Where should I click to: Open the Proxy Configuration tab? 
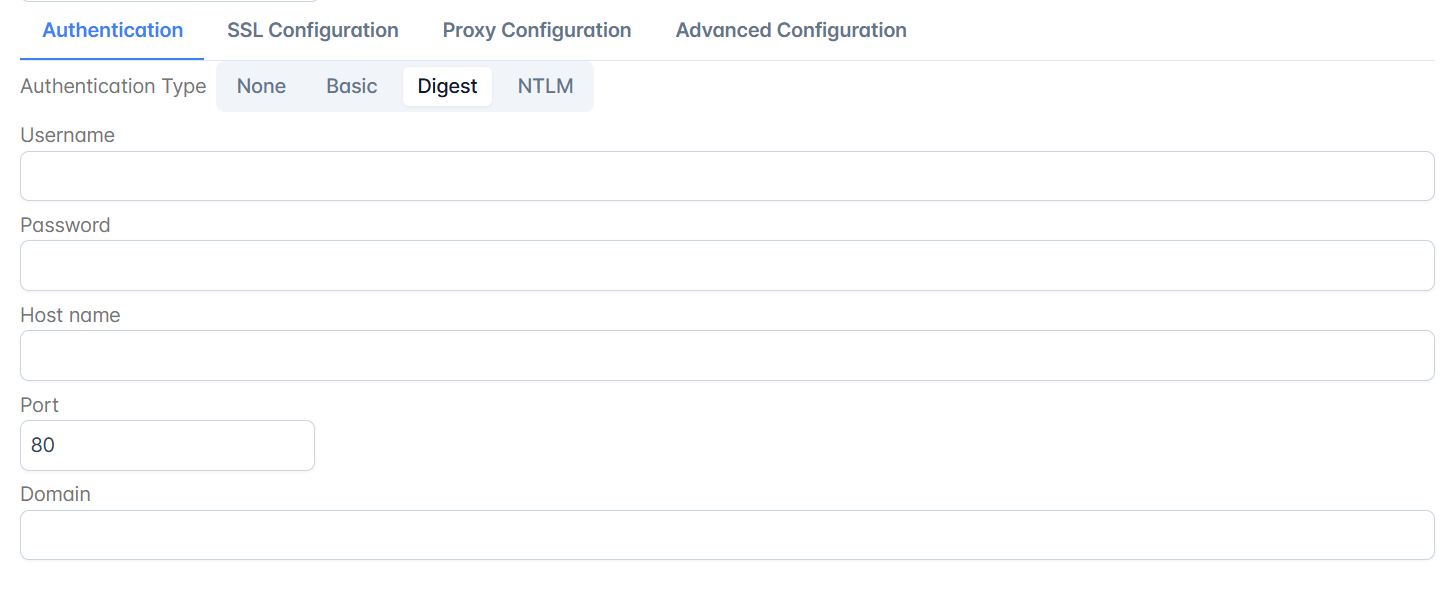click(x=537, y=30)
